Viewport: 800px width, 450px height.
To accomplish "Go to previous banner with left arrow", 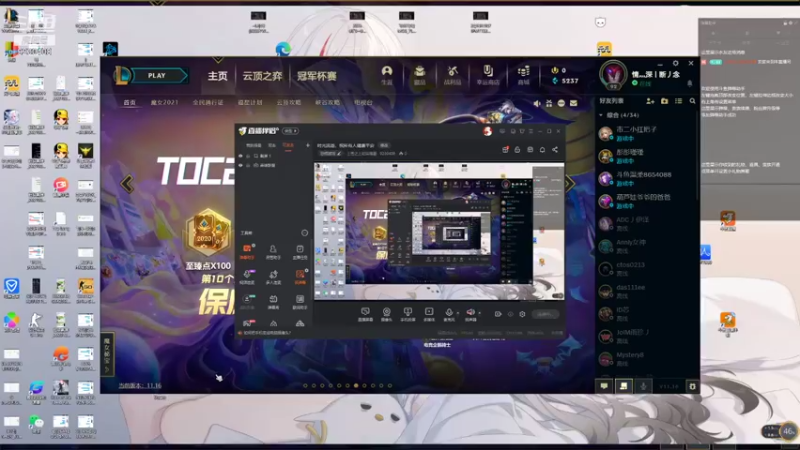I will click(127, 184).
